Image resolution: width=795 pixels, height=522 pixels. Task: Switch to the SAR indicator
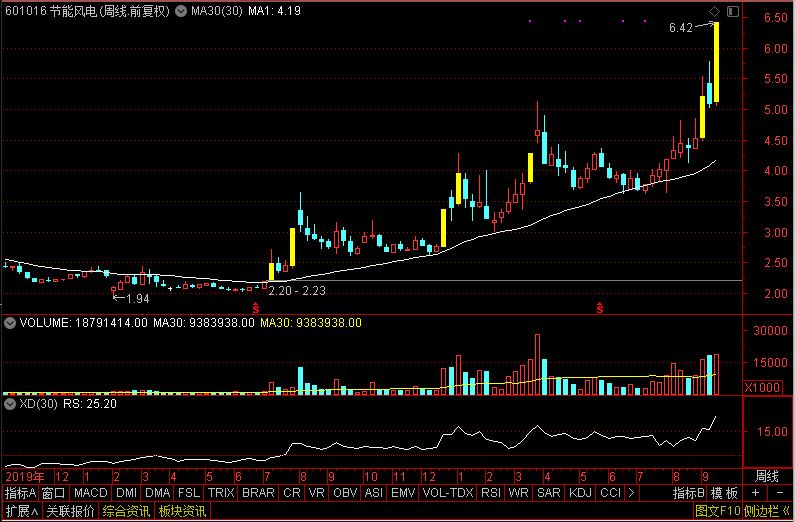(549, 493)
